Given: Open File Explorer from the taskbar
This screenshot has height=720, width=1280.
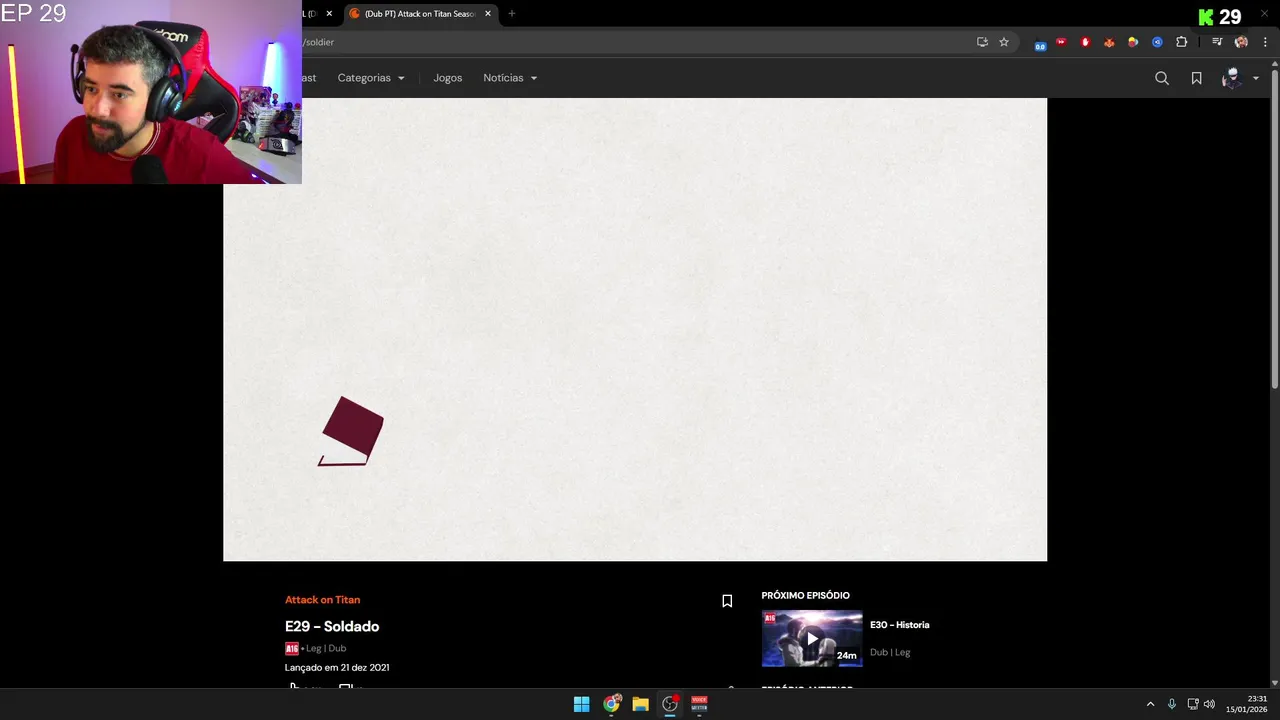Looking at the screenshot, I should 640,704.
